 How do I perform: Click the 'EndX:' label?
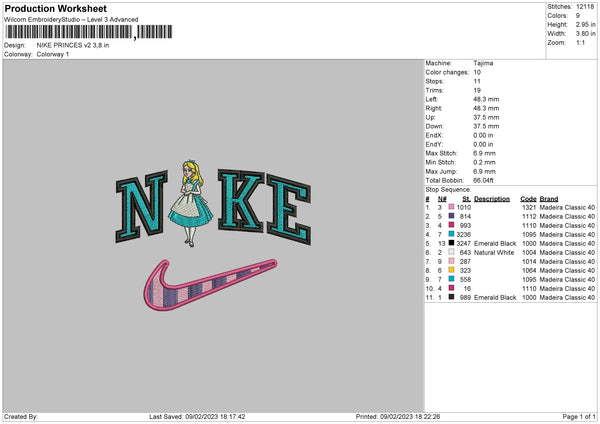[434, 135]
